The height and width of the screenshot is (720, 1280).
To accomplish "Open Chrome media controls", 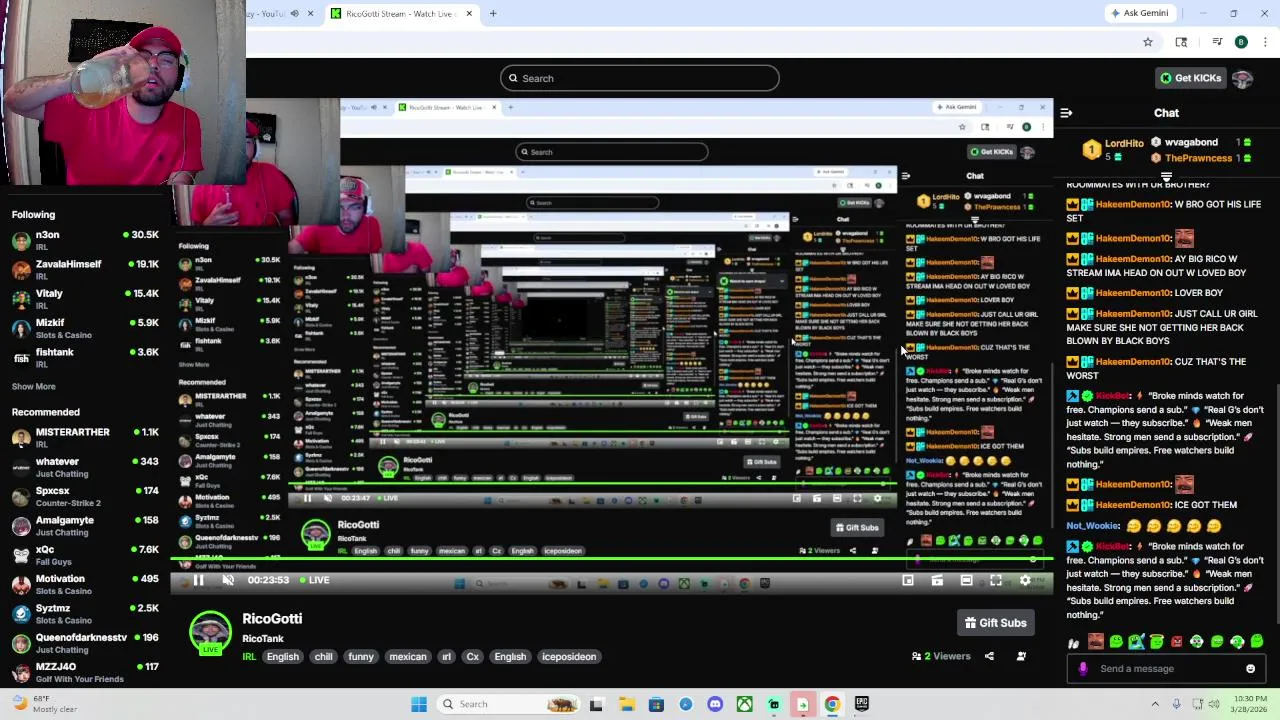I will pos(1217,42).
